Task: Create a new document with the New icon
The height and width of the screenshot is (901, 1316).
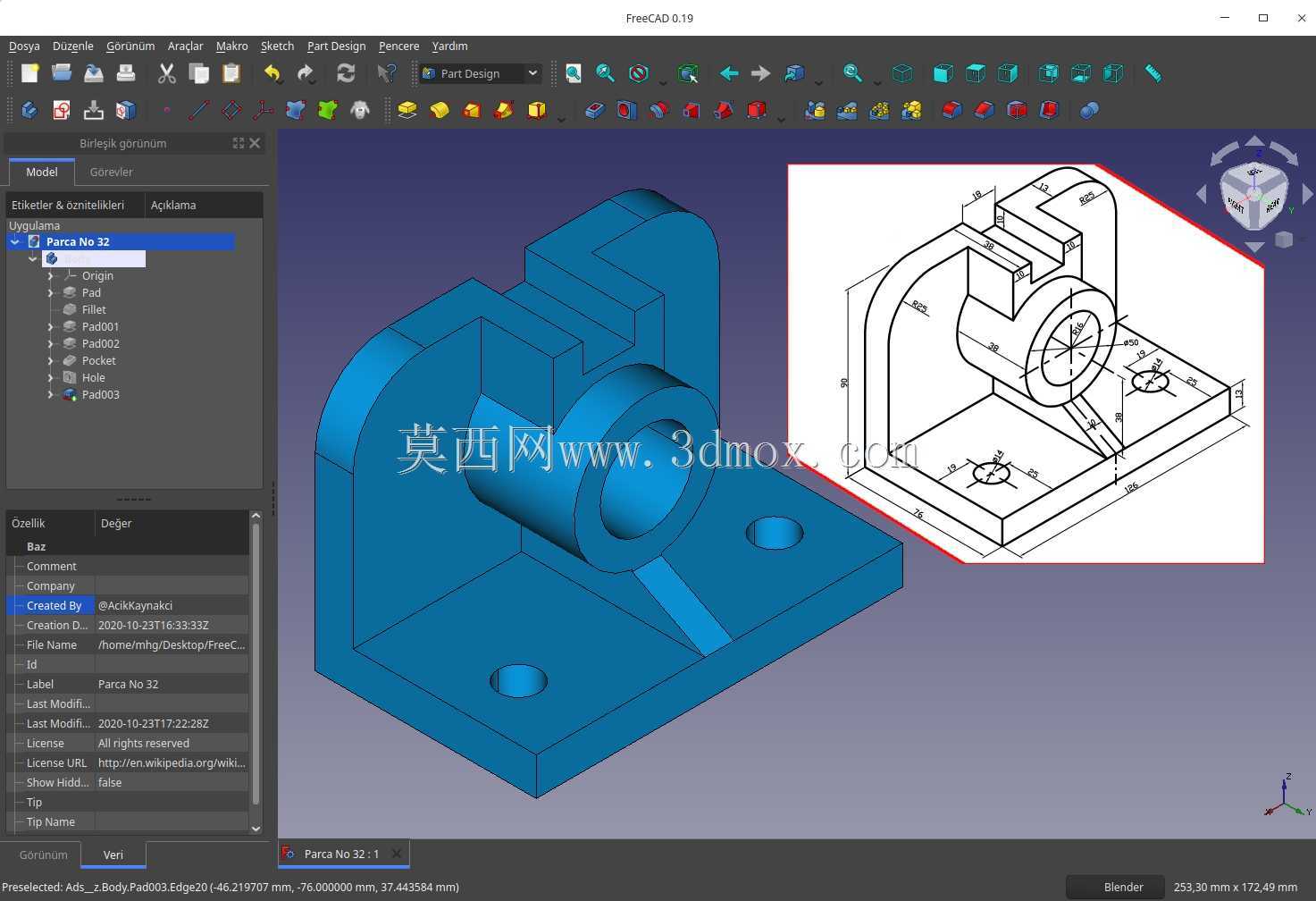Action: (x=29, y=73)
